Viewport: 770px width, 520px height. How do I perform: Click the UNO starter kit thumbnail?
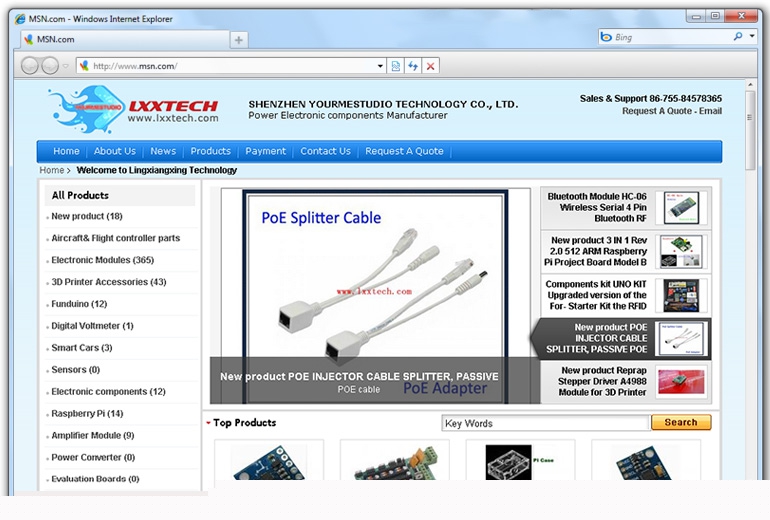(681, 296)
